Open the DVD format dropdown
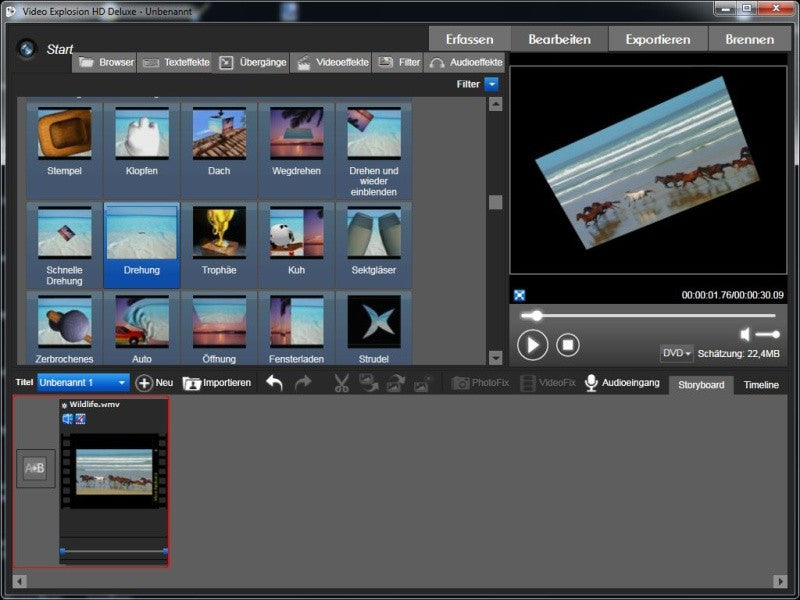The height and width of the screenshot is (600, 800). [677, 353]
